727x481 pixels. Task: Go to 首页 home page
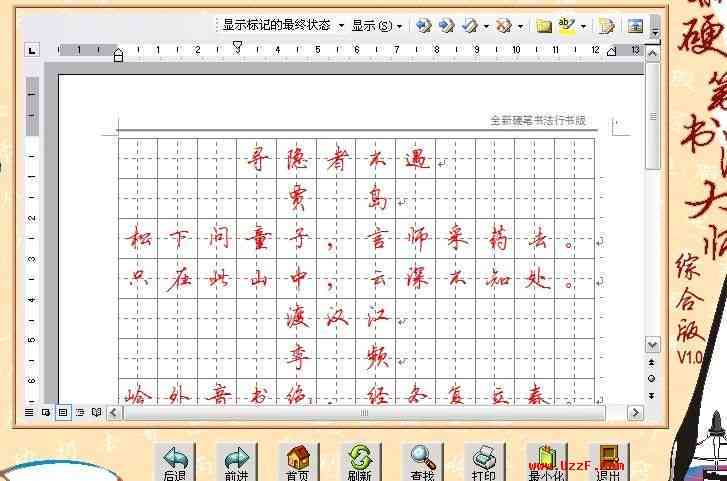pos(298,462)
